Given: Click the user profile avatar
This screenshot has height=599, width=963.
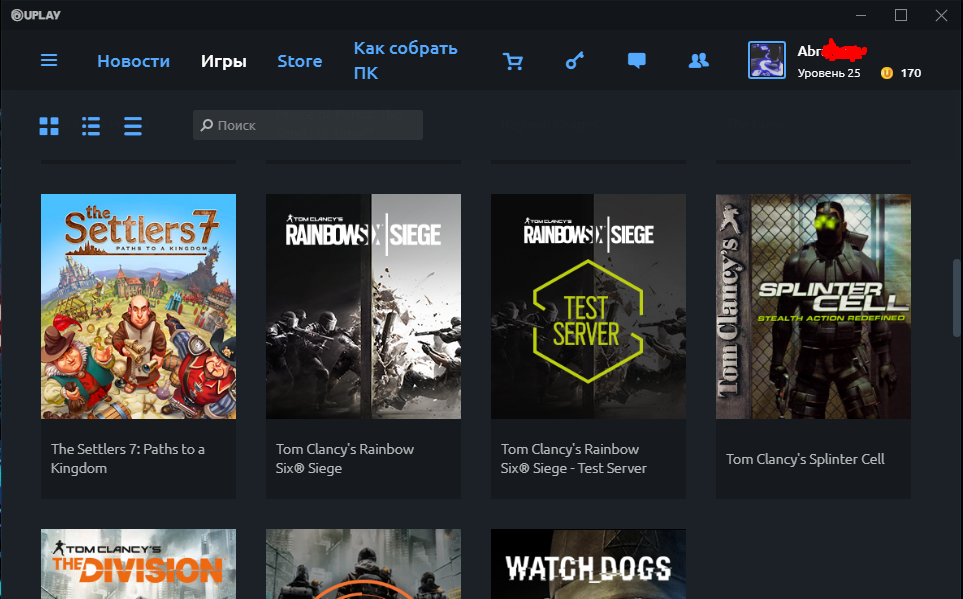Looking at the screenshot, I should (766, 60).
